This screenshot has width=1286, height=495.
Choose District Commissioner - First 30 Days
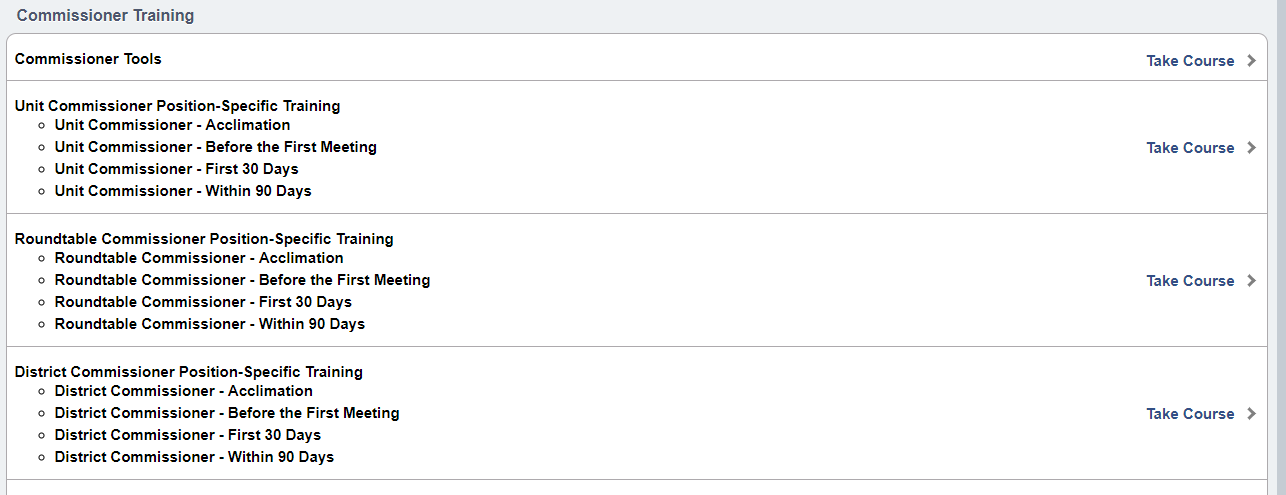click(188, 435)
